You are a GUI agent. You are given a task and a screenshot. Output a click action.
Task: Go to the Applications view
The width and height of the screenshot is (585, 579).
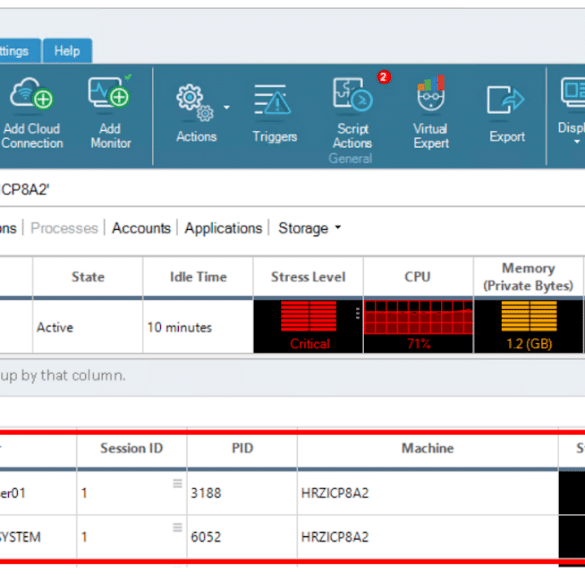tap(223, 228)
